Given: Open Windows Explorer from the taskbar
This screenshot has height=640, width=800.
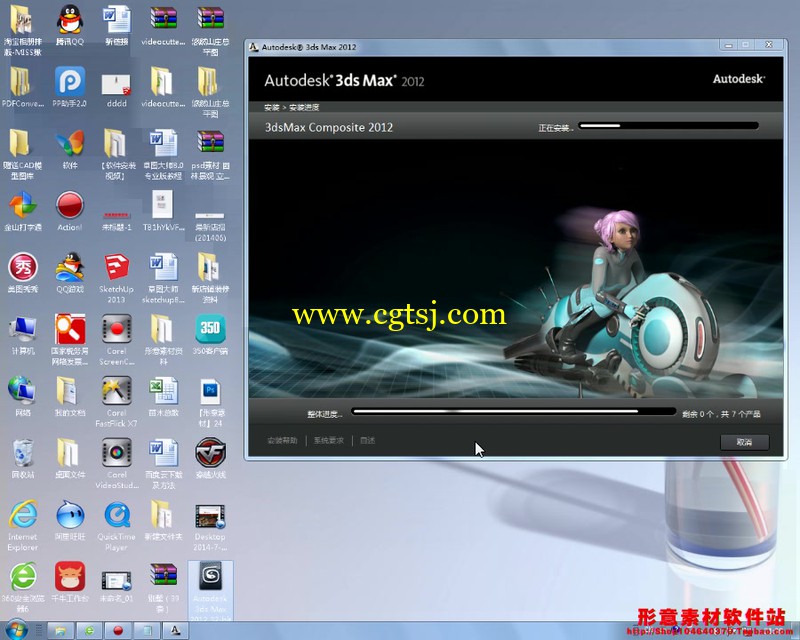Looking at the screenshot, I should click(x=60, y=631).
